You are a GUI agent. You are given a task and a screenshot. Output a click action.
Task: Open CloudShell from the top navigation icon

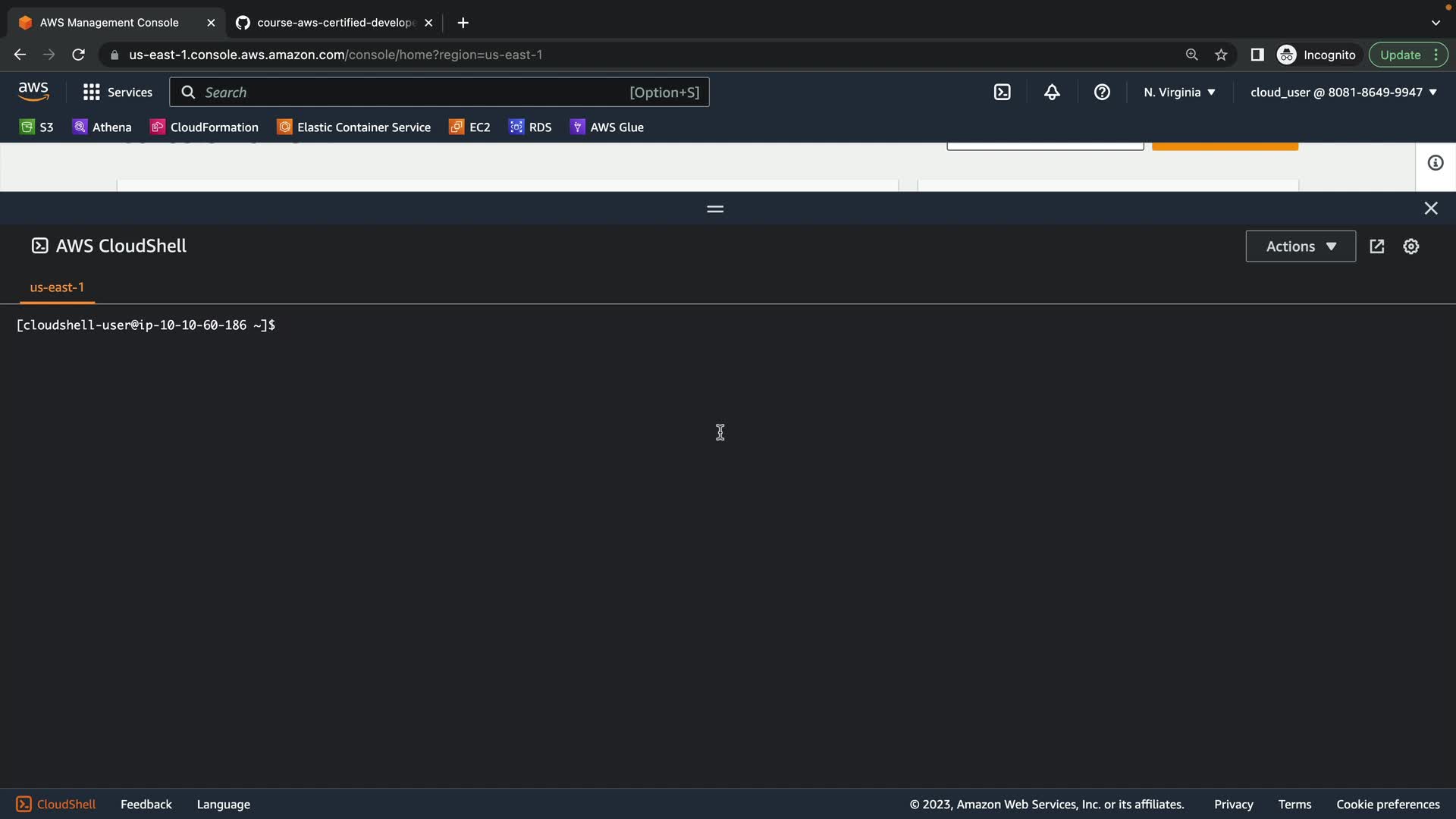click(1002, 93)
